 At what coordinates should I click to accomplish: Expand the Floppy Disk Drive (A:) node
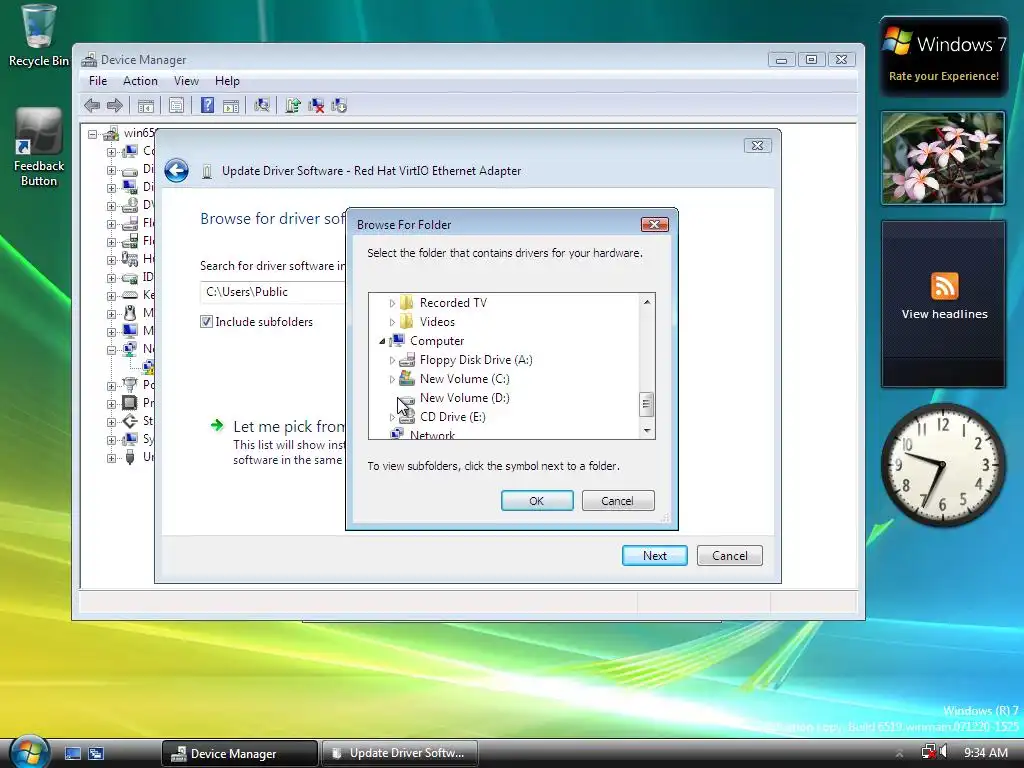click(392, 360)
